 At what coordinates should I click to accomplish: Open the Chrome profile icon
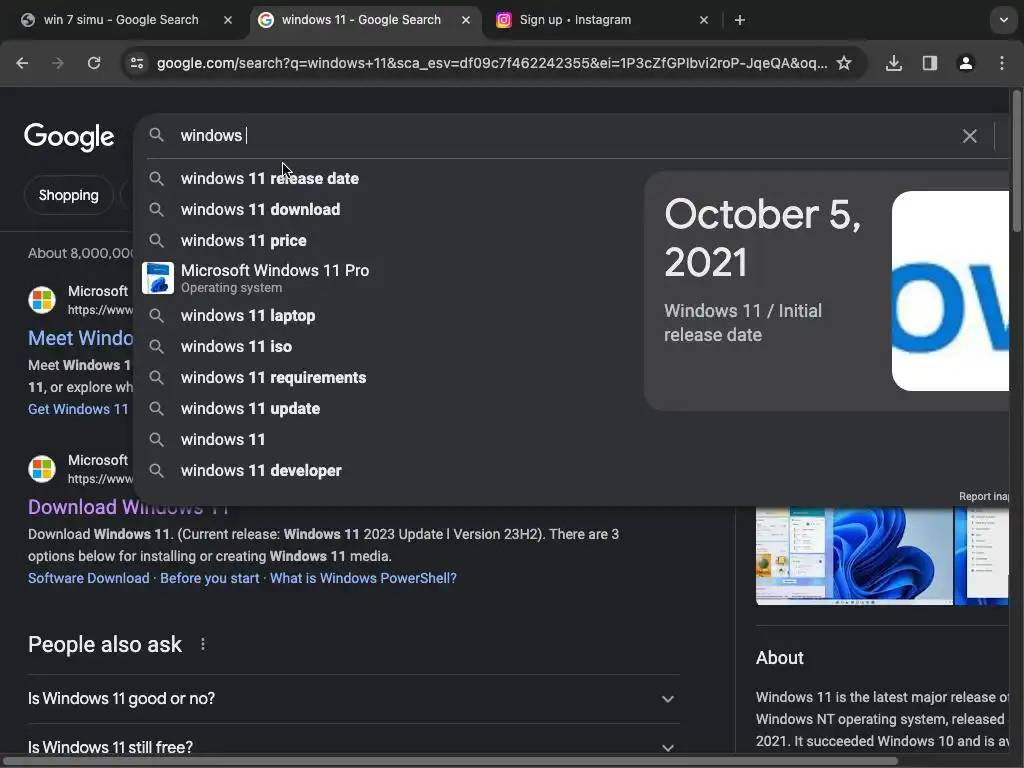click(x=966, y=63)
